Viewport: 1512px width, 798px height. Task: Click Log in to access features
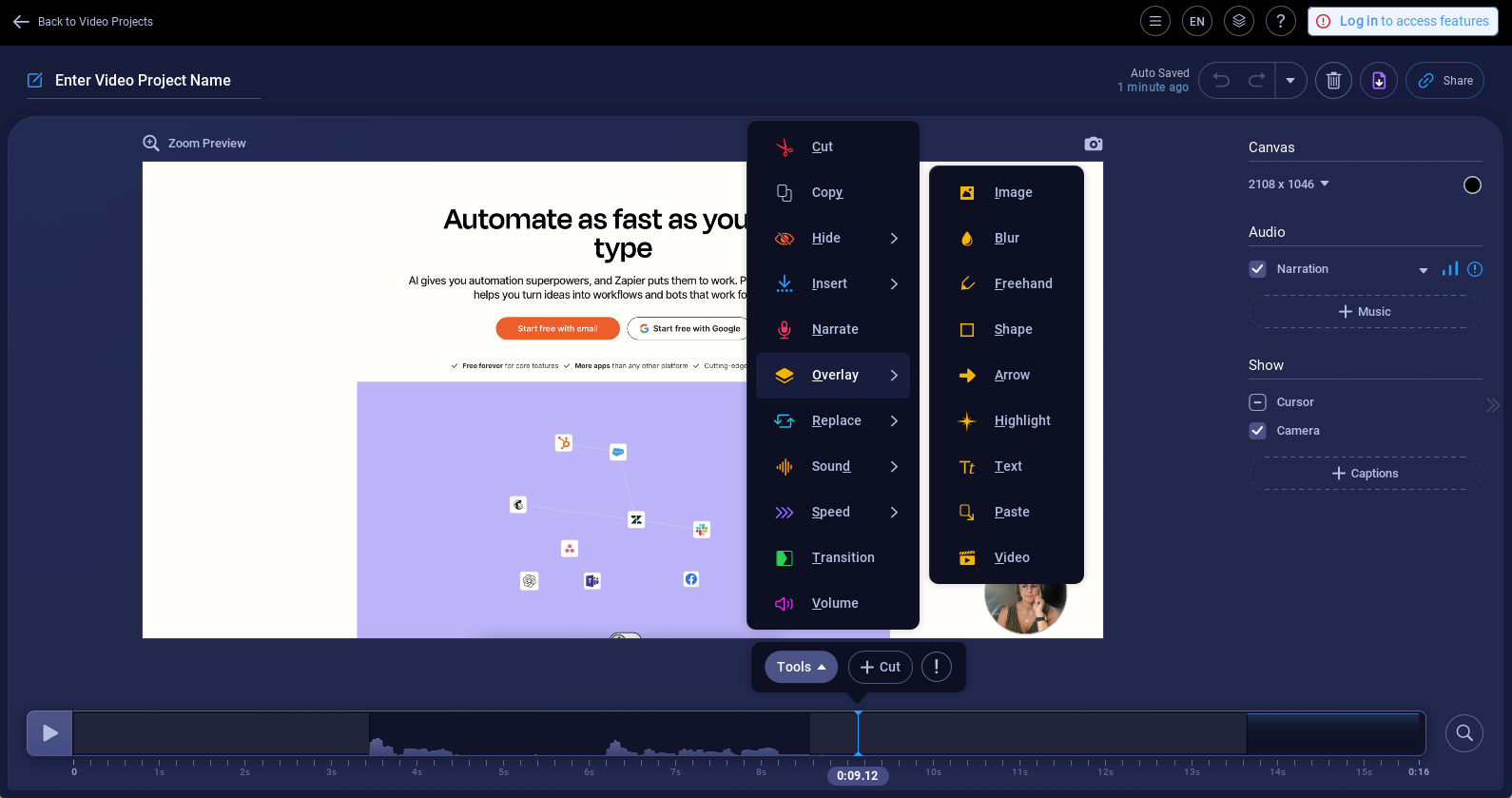pyautogui.click(x=1403, y=21)
